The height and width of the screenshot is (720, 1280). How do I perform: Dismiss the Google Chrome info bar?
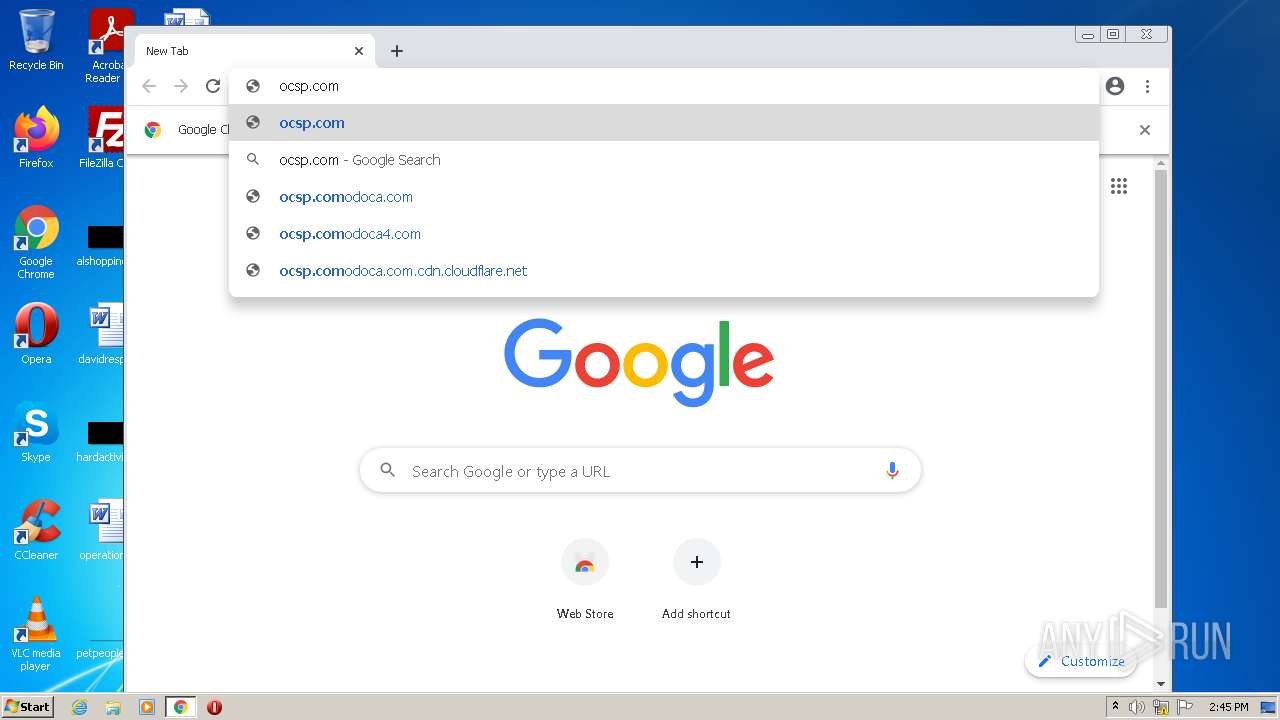(1145, 130)
